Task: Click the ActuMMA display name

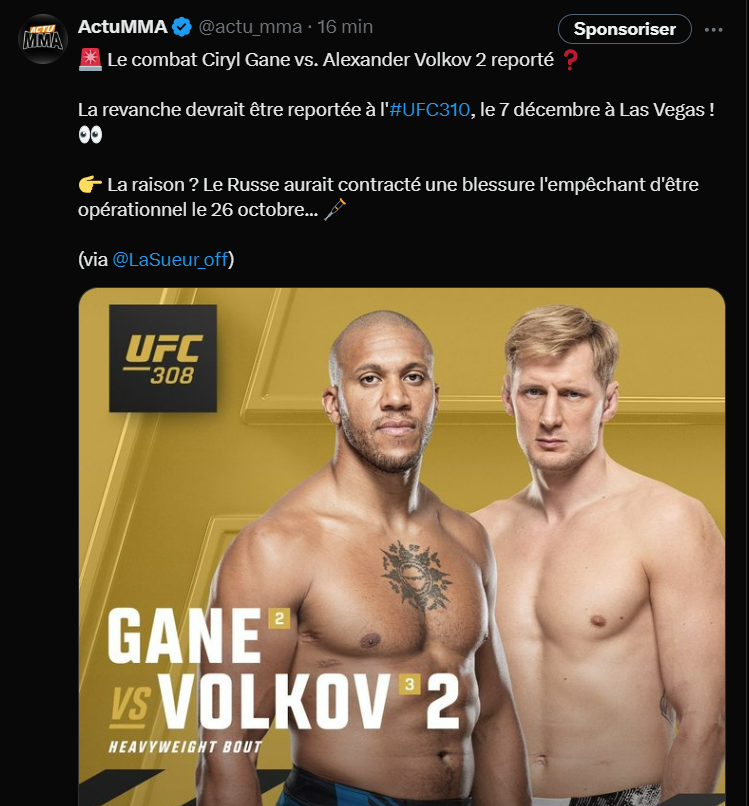Action: pos(122,27)
